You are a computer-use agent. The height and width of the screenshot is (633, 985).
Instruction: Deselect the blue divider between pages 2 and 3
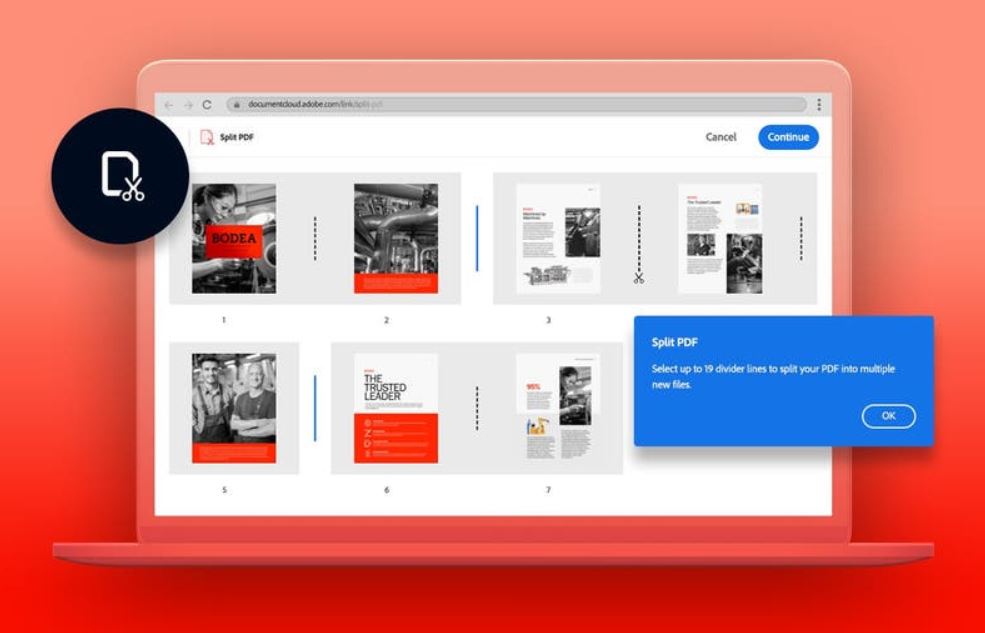pyautogui.click(x=477, y=238)
